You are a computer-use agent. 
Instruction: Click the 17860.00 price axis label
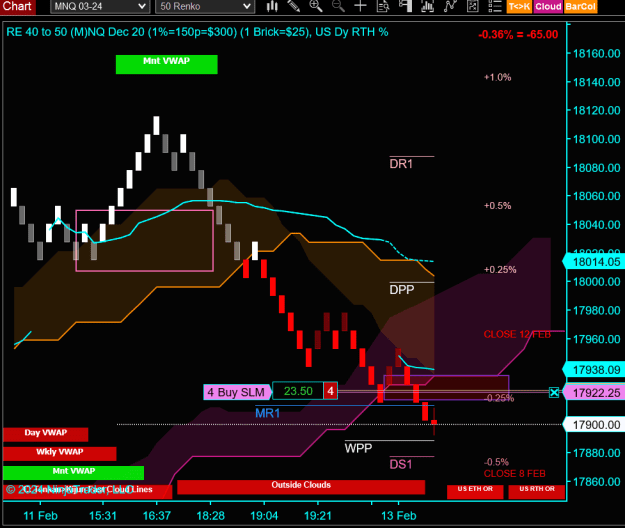point(596,482)
